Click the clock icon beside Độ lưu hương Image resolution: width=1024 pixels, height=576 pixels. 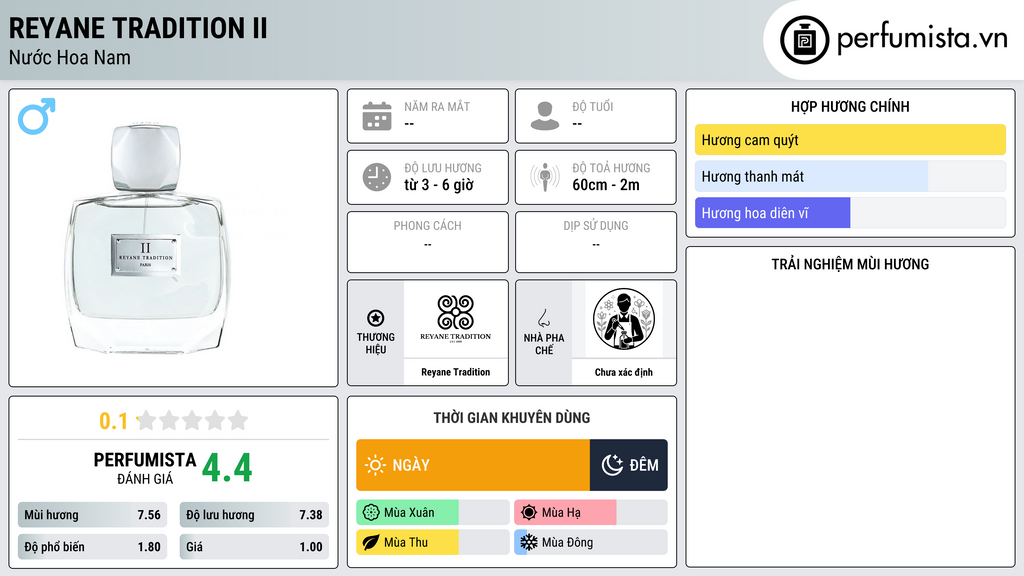click(x=377, y=177)
